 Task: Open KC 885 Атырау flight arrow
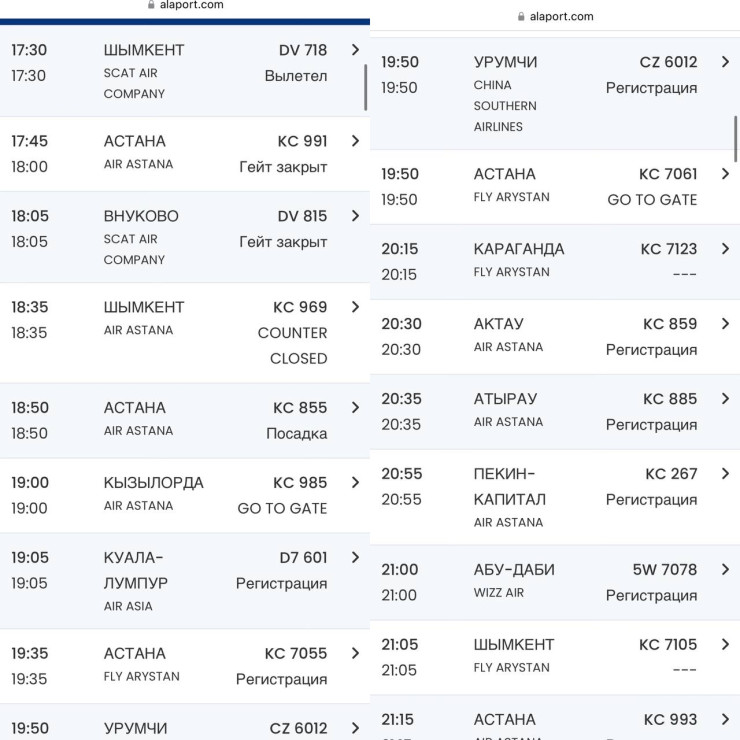(725, 399)
